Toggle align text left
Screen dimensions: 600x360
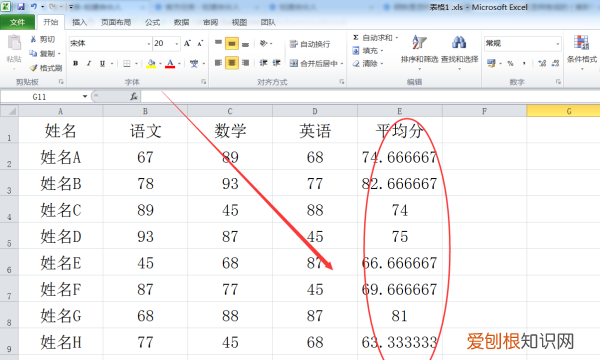click(218, 63)
